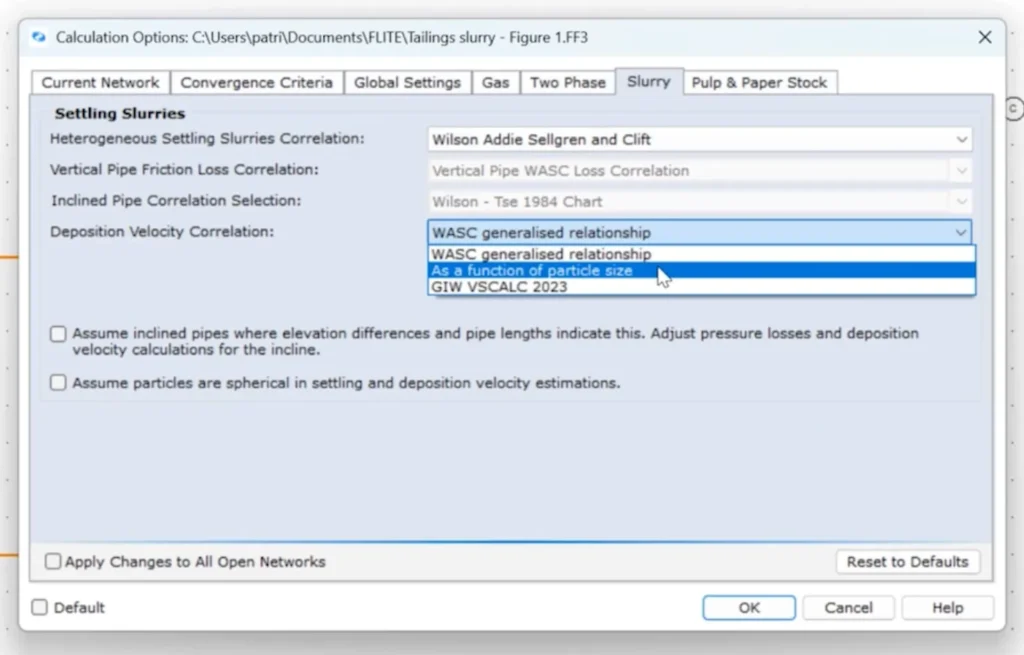Screen dimensions: 1024x655
Task: Close the Calculation Options dialog
Action: click(984, 37)
